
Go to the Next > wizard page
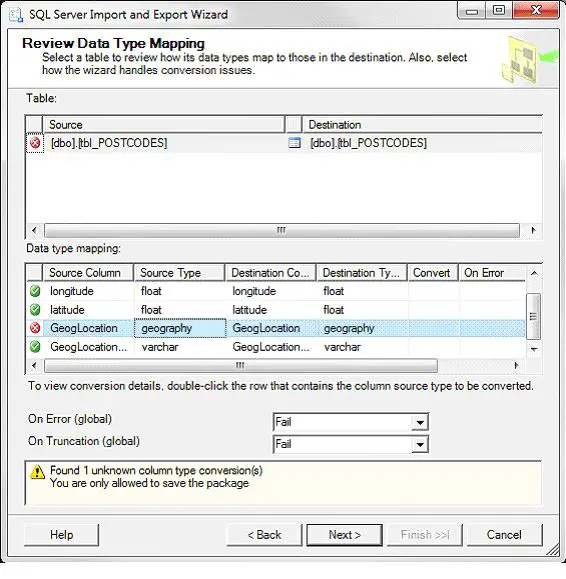(x=344, y=535)
